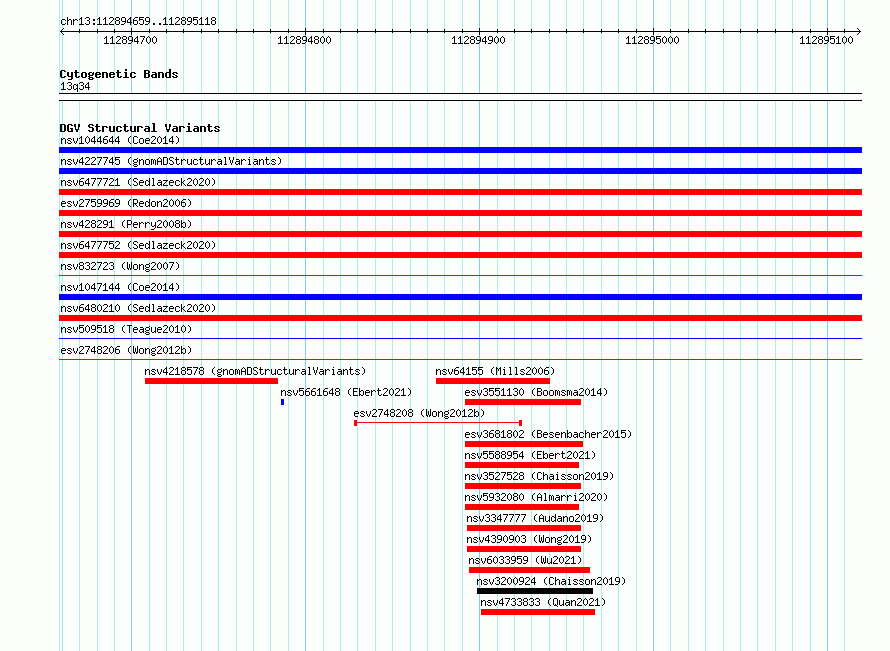Click the DGV Structural Variants track title

[140, 128]
